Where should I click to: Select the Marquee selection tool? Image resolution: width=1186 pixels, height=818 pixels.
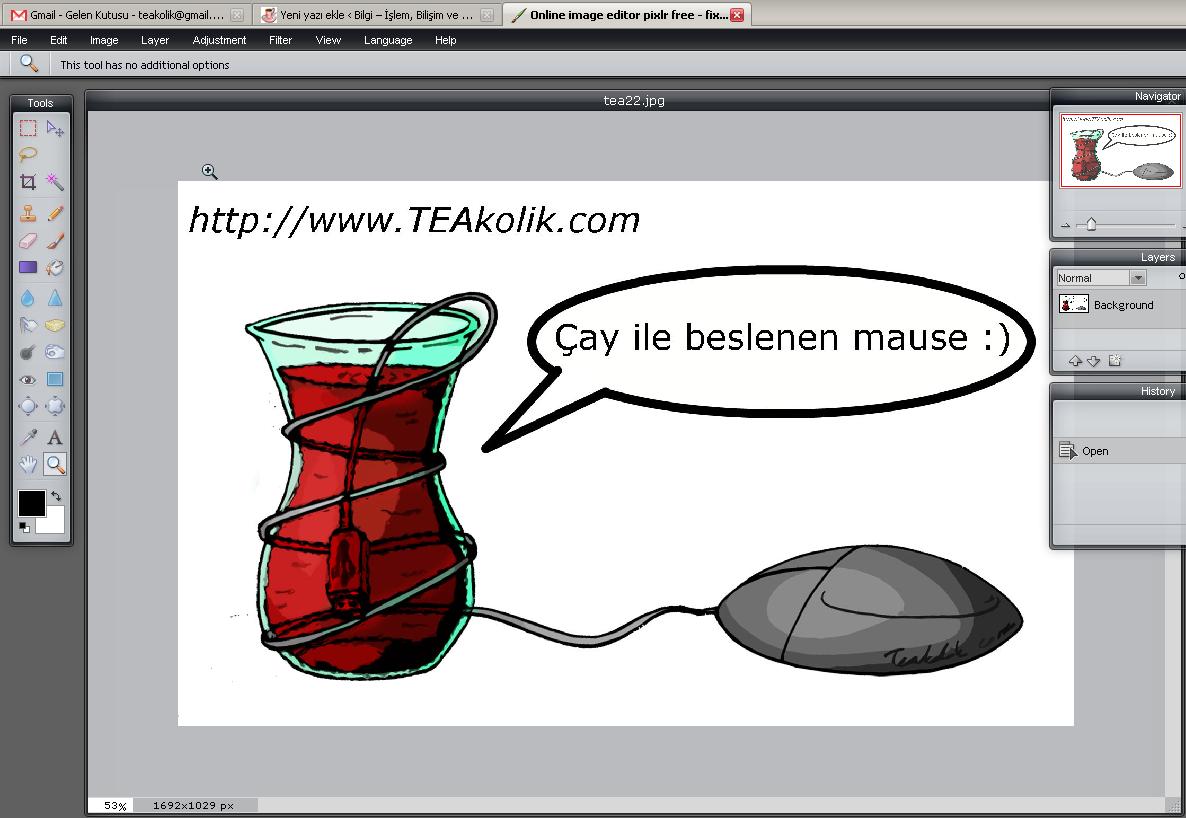(x=28, y=128)
